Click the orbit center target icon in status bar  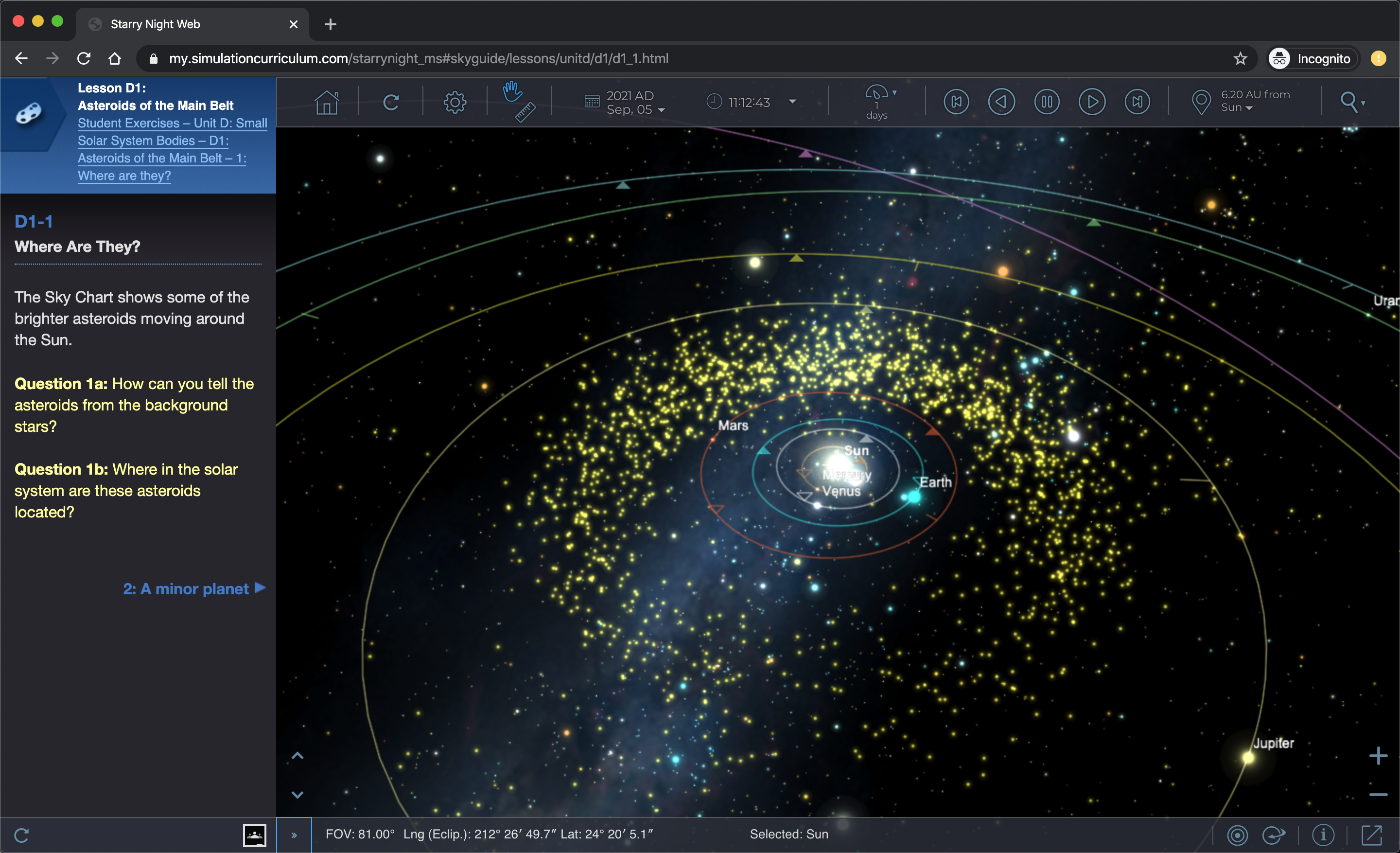click(x=1239, y=835)
